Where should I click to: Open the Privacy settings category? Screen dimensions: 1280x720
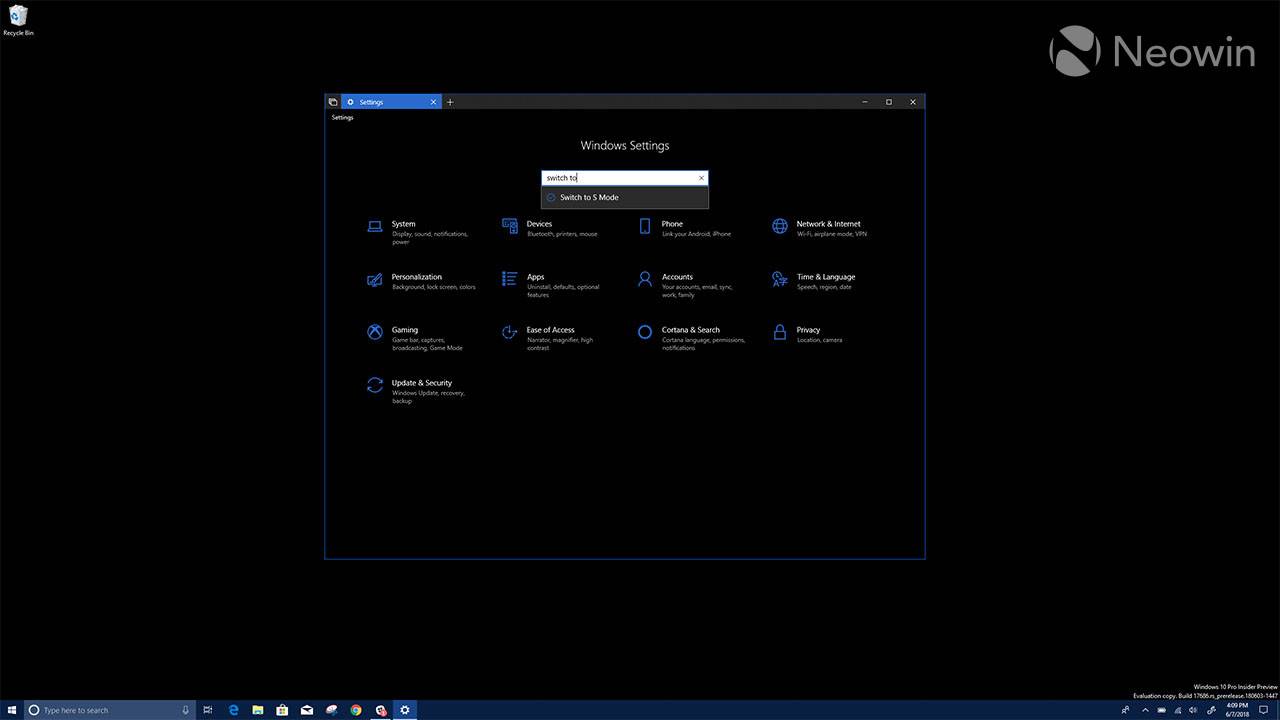[807, 335]
